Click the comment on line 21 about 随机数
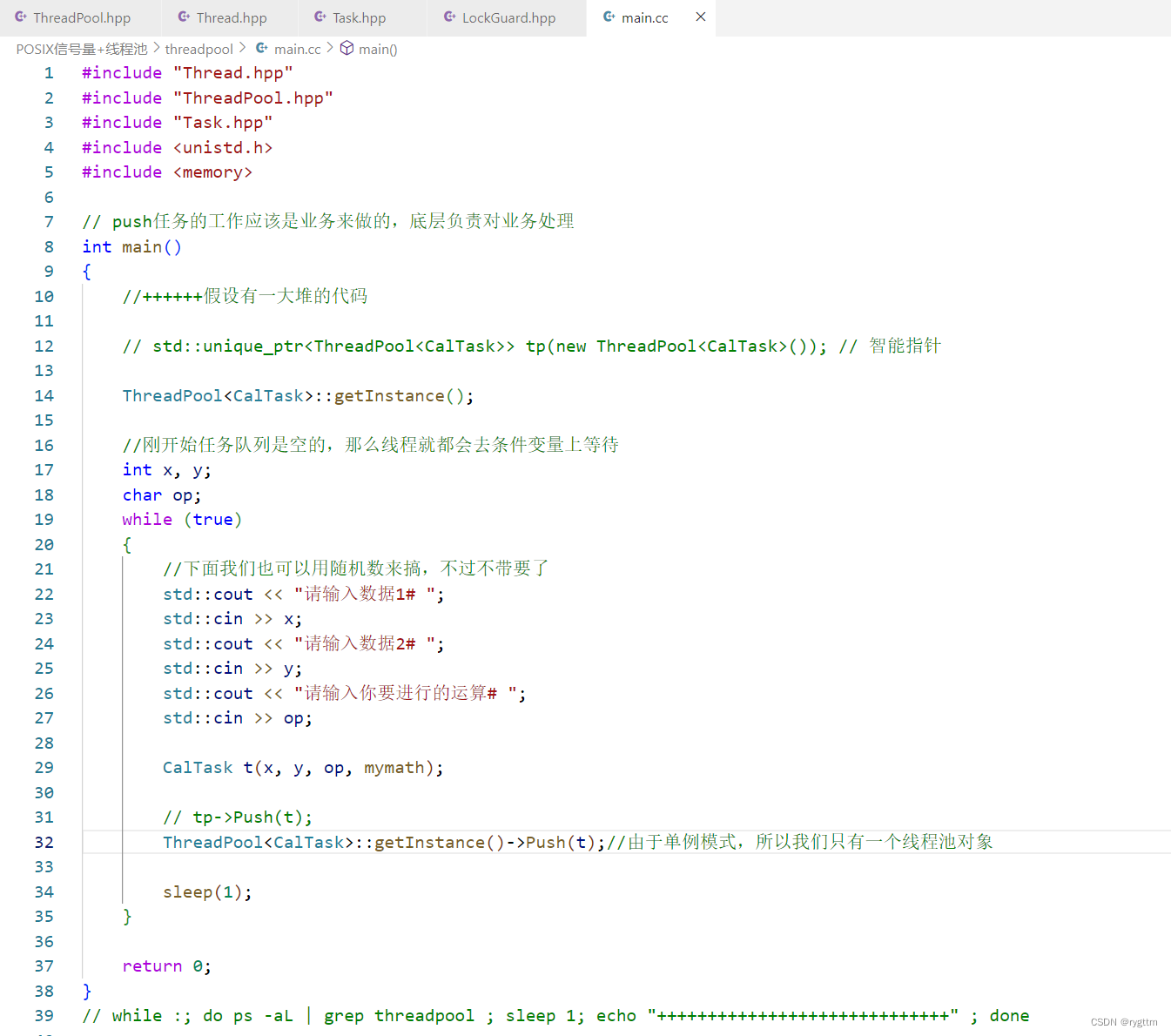 356,569
